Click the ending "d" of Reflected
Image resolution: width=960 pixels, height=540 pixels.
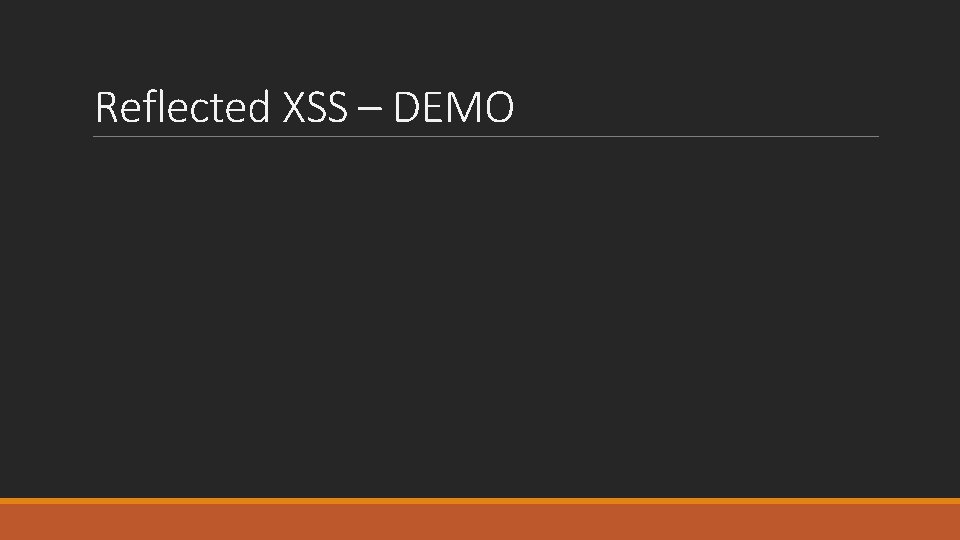pyautogui.click(x=258, y=107)
